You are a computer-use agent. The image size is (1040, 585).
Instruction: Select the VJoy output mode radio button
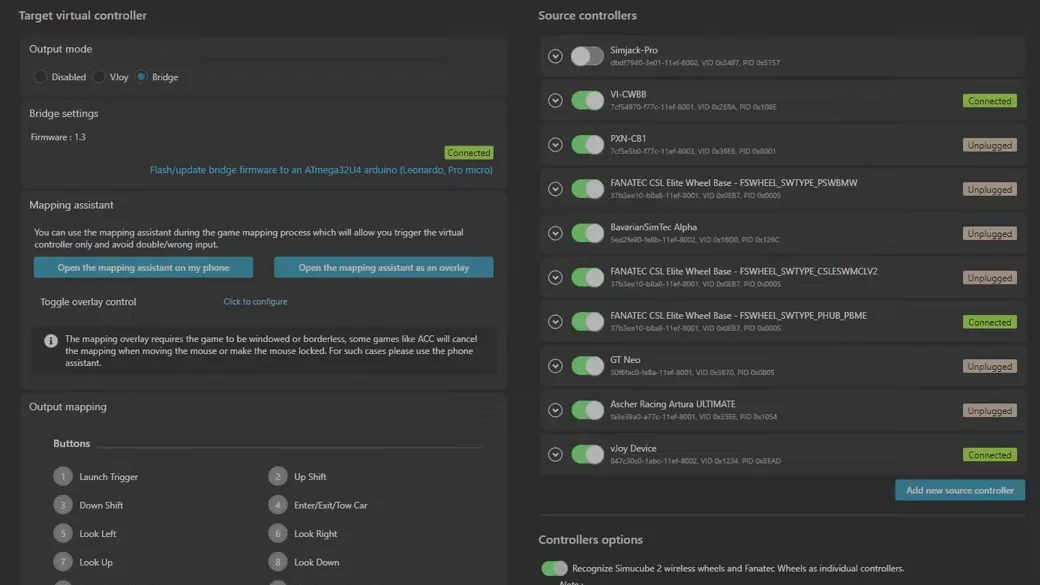tap(99, 77)
